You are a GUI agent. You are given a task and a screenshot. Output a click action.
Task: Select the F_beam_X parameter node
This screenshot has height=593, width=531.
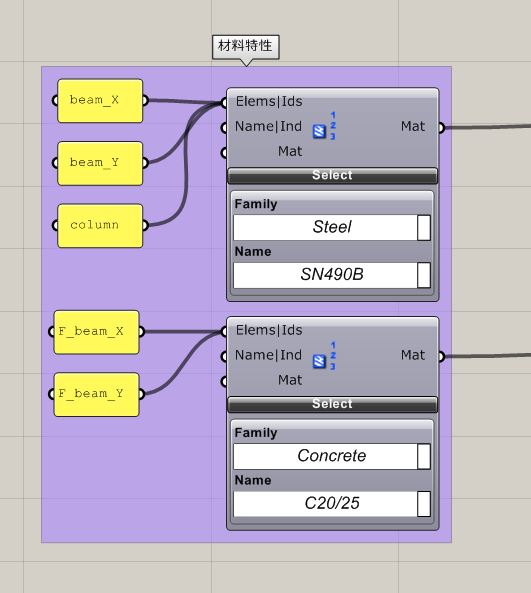(96, 332)
